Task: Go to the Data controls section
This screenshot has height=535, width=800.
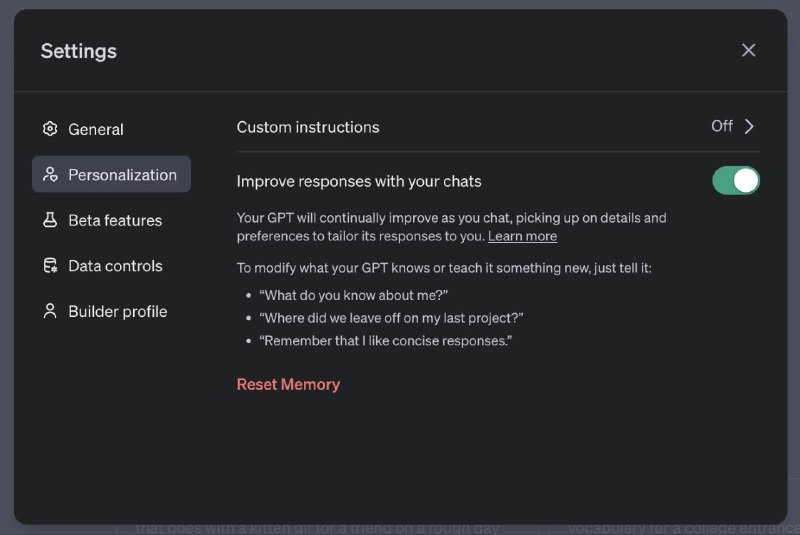Action: [x=115, y=266]
